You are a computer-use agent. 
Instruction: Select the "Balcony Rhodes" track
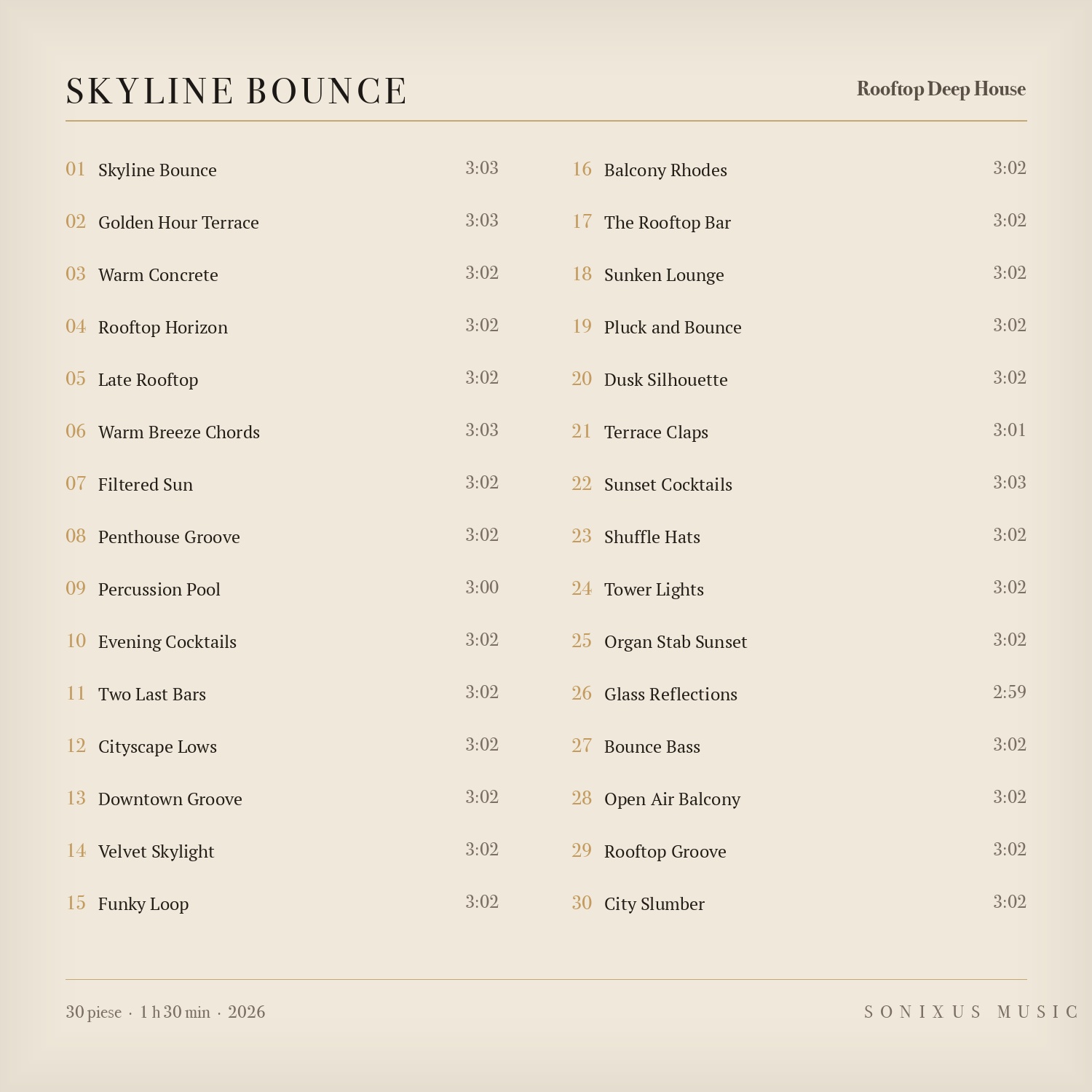(x=665, y=170)
